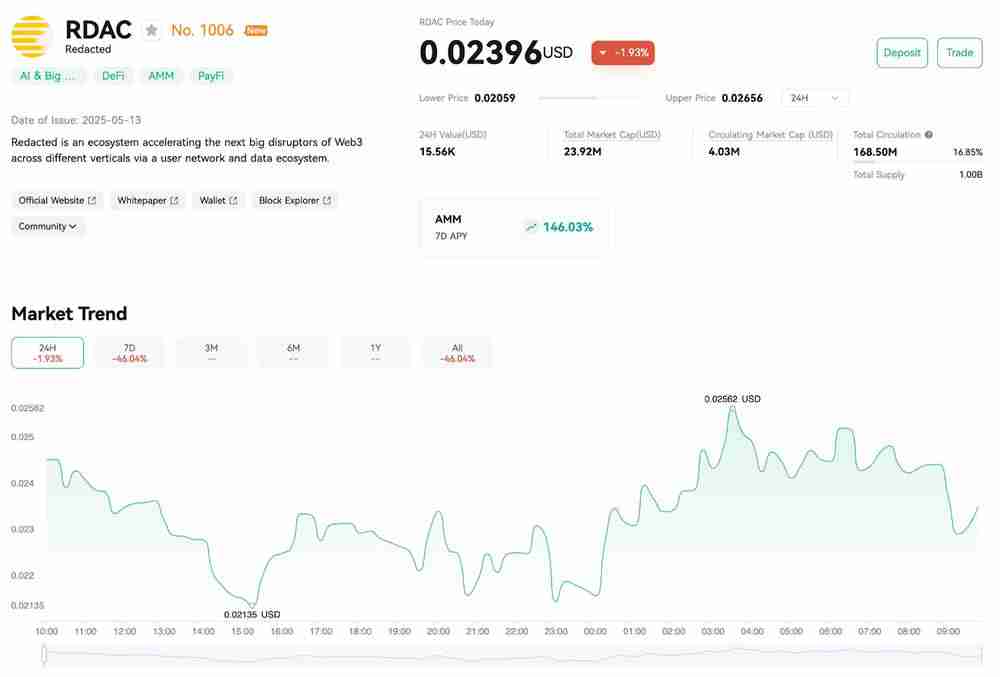
Task: Open the Block Explorer external link
Action: click(x=295, y=201)
